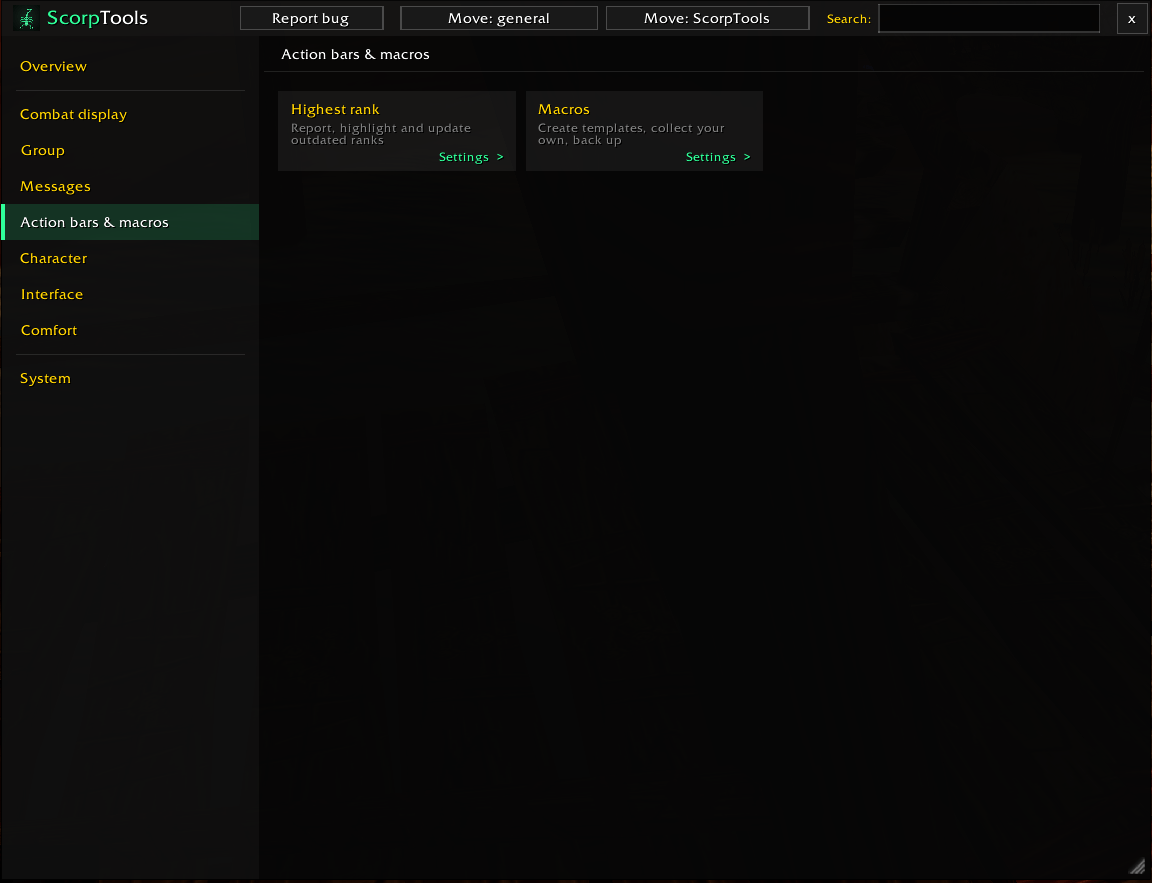The height and width of the screenshot is (883, 1152).
Task: Click the resize grip icon in window corner
Action: pos(1137,867)
